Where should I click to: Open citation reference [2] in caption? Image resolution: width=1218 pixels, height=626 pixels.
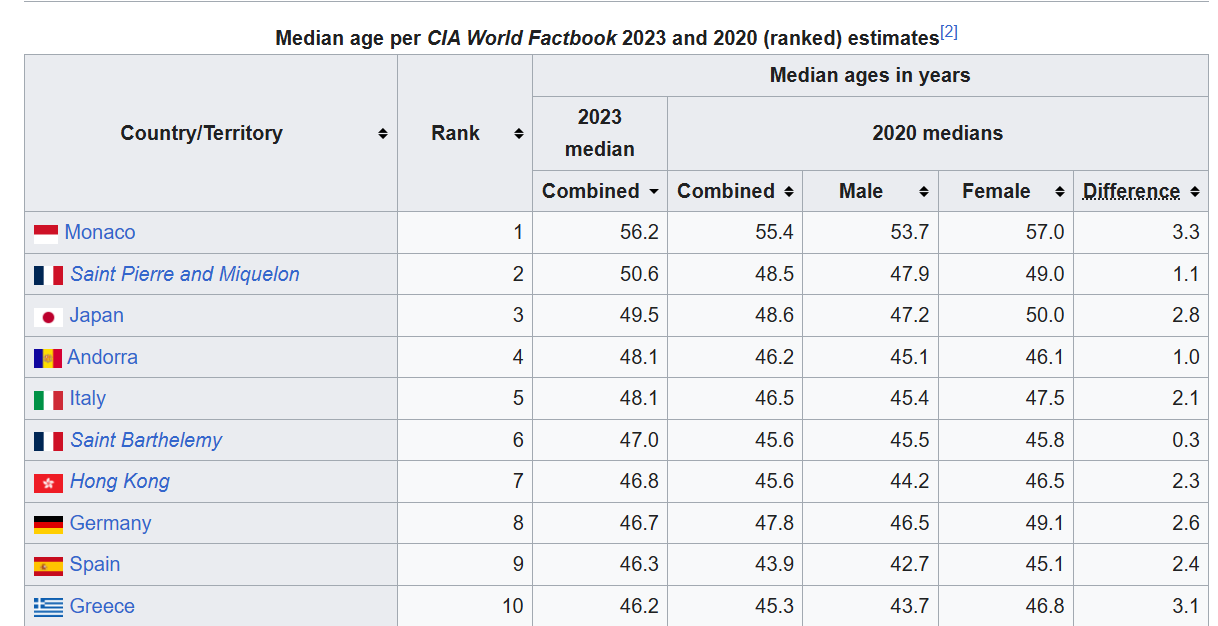pos(949,32)
